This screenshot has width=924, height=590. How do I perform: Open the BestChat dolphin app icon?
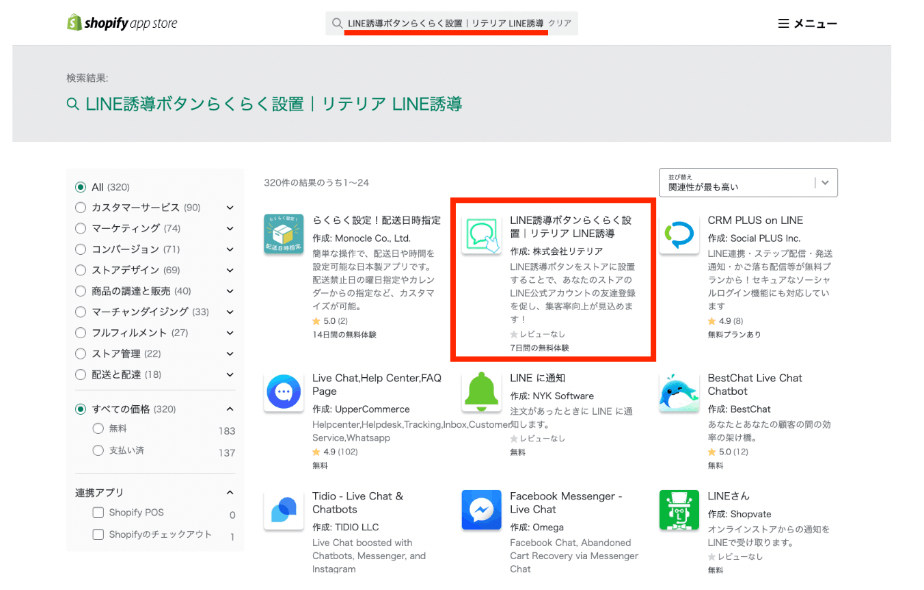click(679, 391)
